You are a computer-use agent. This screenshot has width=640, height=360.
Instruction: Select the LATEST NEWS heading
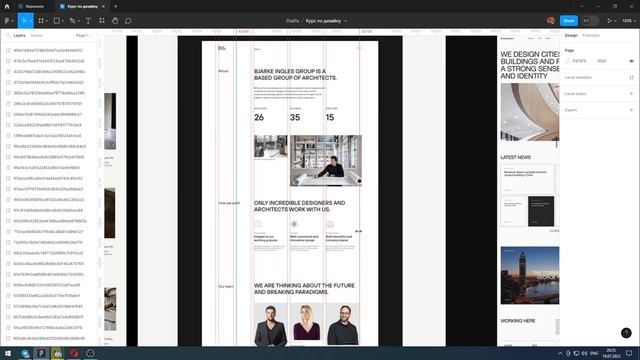[x=516, y=157]
